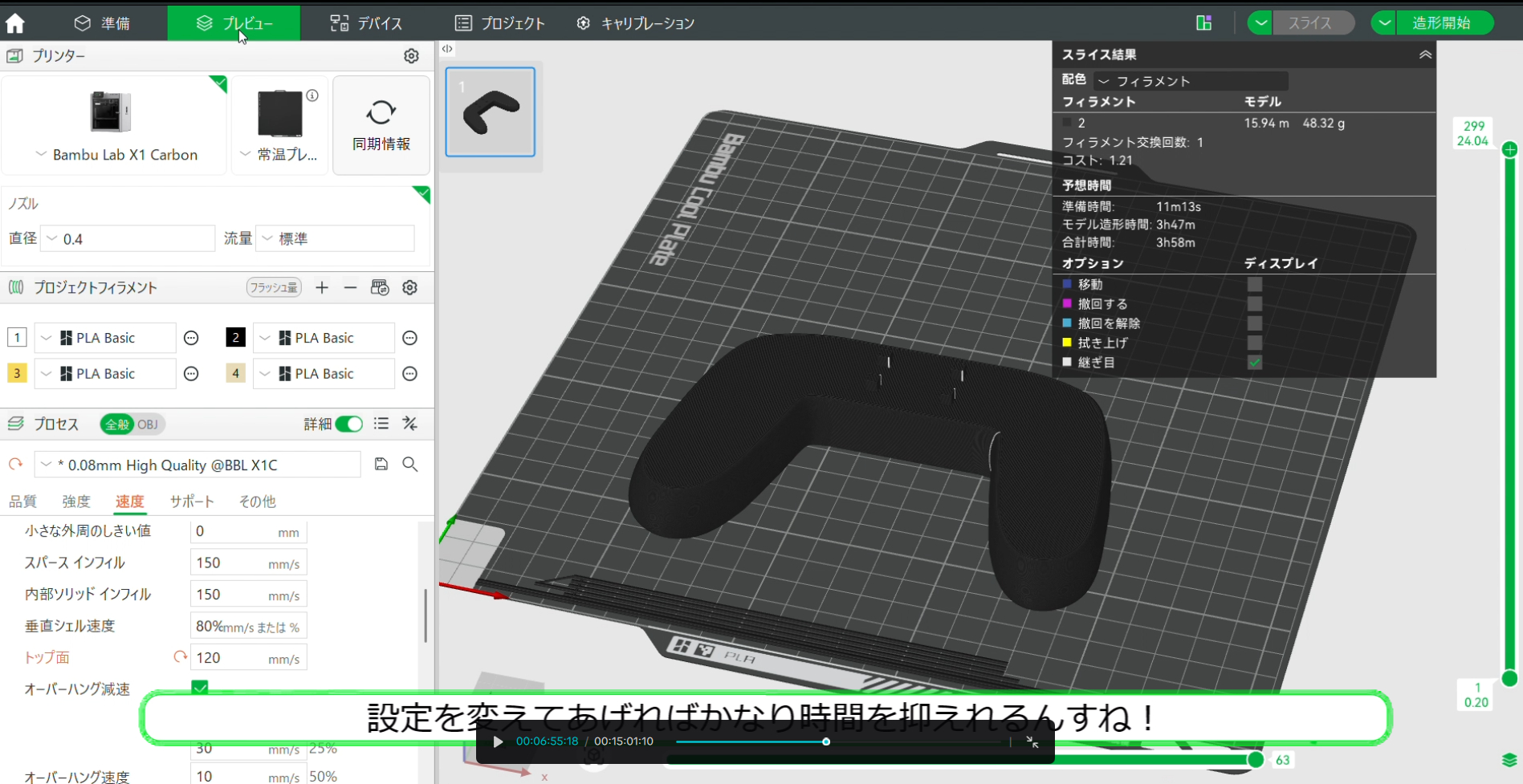1523x784 pixels.
Task: Select filament 3 yellow color swatch
Action: tap(17, 373)
